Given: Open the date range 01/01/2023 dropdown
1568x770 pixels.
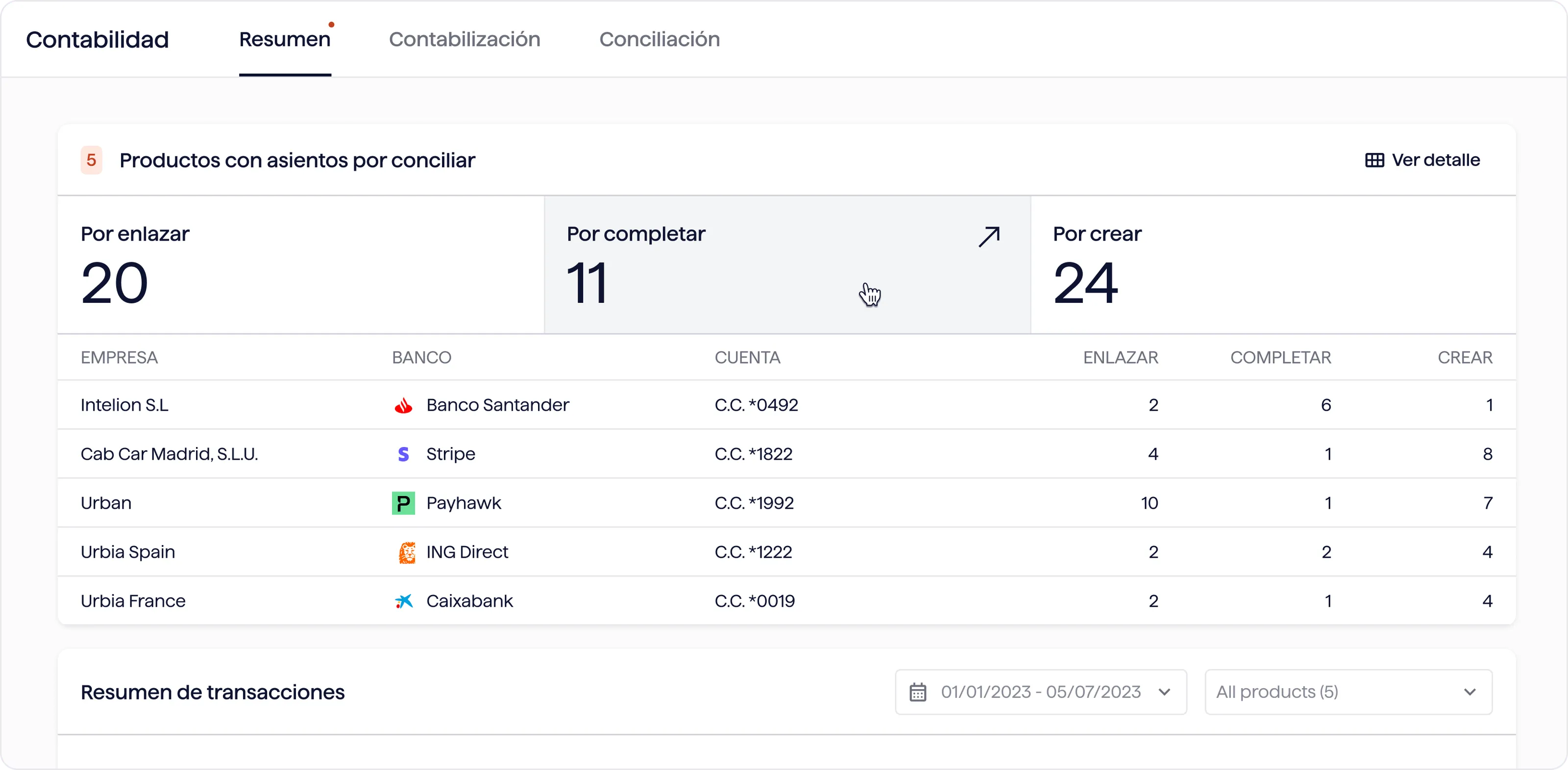Looking at the screenshot, I should (1040, 692).
